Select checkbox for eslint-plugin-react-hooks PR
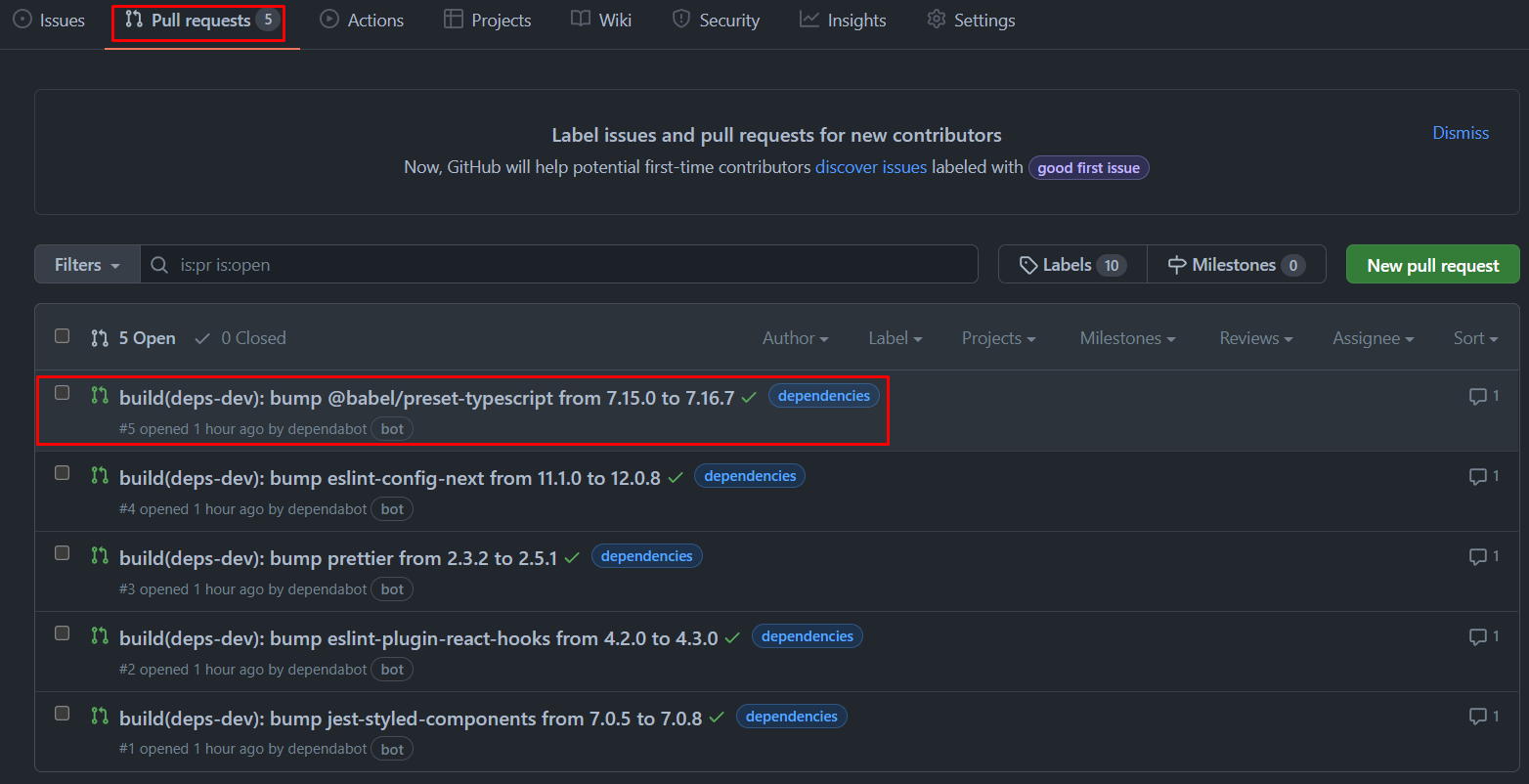 pos(63,633)
